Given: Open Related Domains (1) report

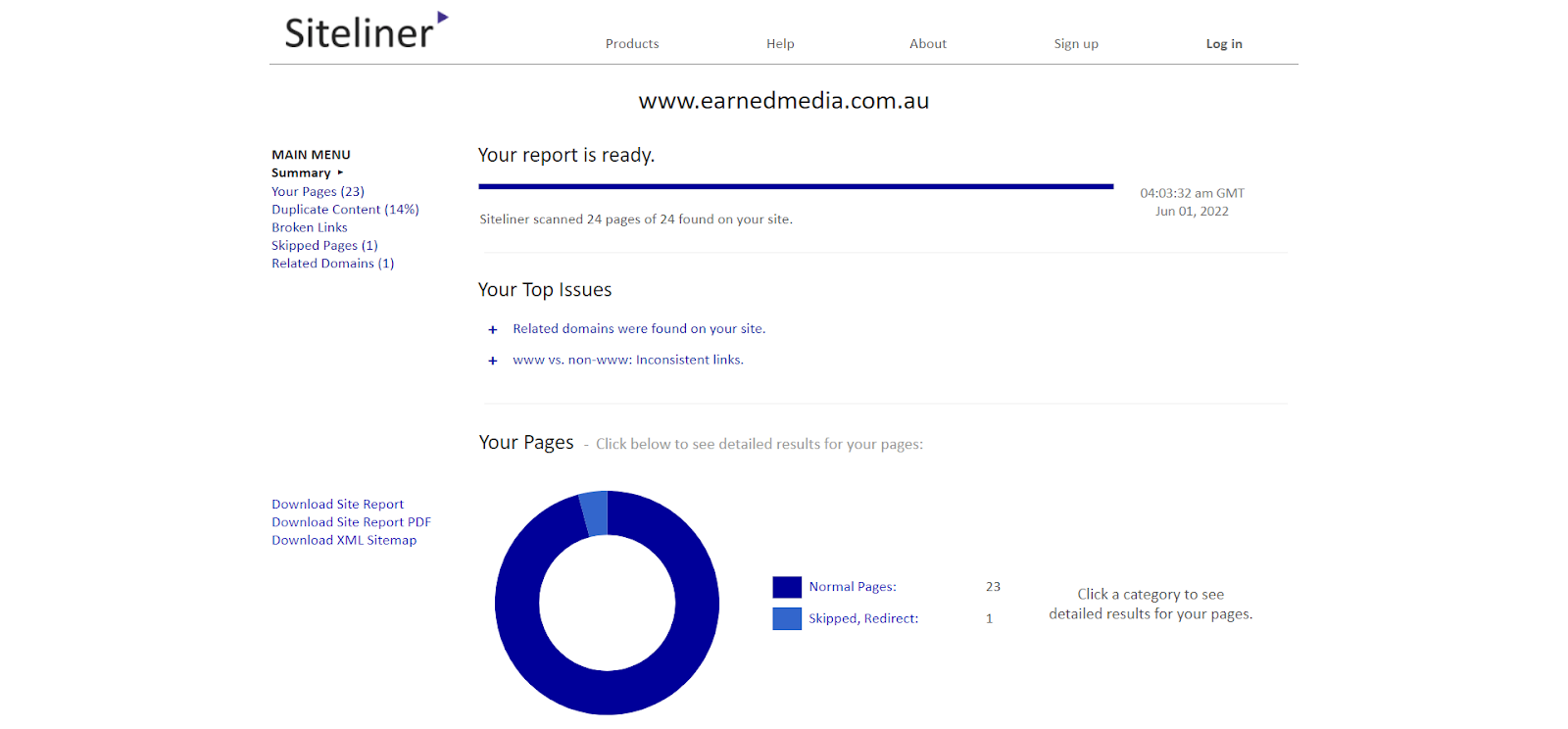Looking at the screenshot, I should [x=333, y=264].
